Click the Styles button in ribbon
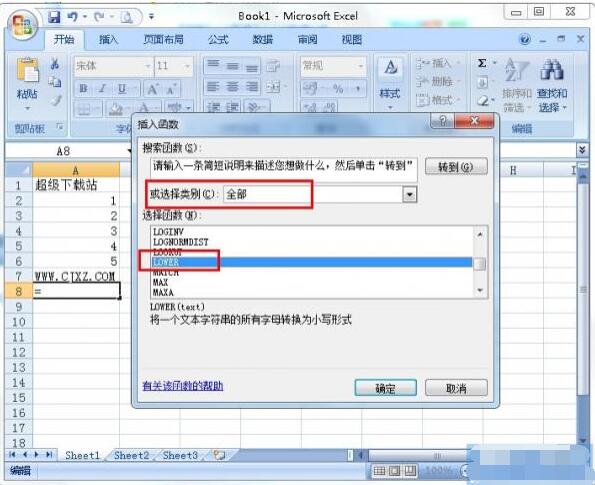 click(390, 83)
